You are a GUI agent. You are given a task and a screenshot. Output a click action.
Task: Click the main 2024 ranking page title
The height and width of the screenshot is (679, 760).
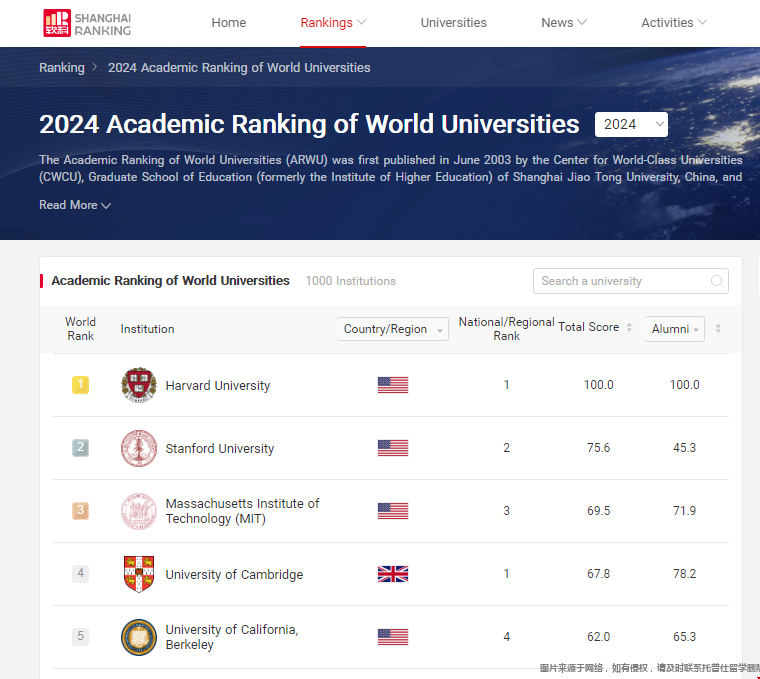point(309,125)
